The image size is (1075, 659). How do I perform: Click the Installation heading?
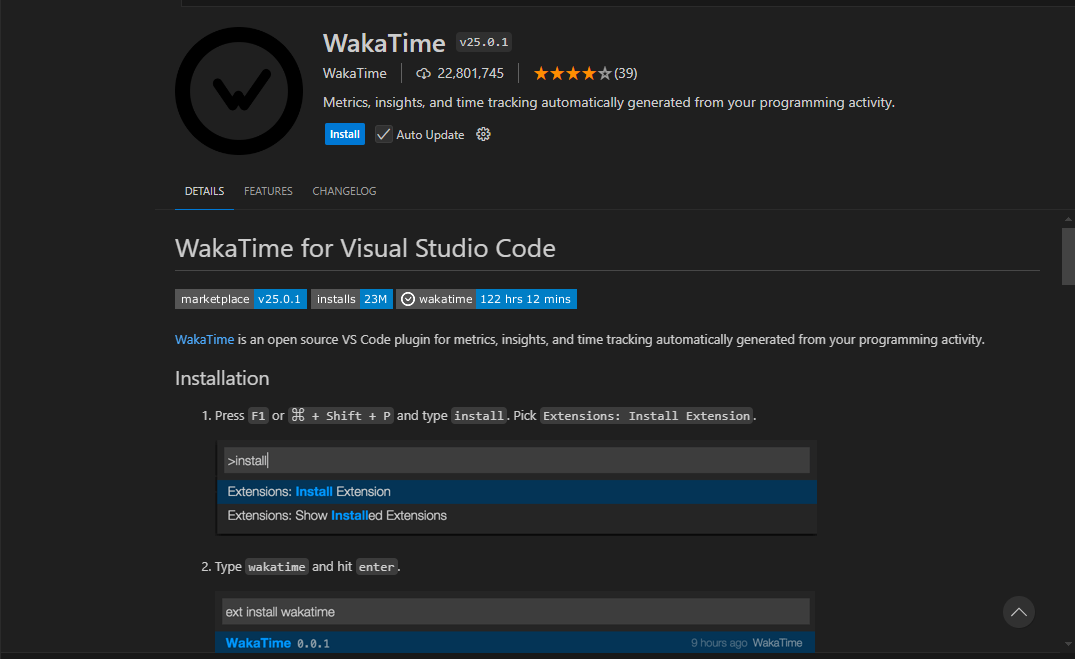pyautogui.click(x=222, y=379)
